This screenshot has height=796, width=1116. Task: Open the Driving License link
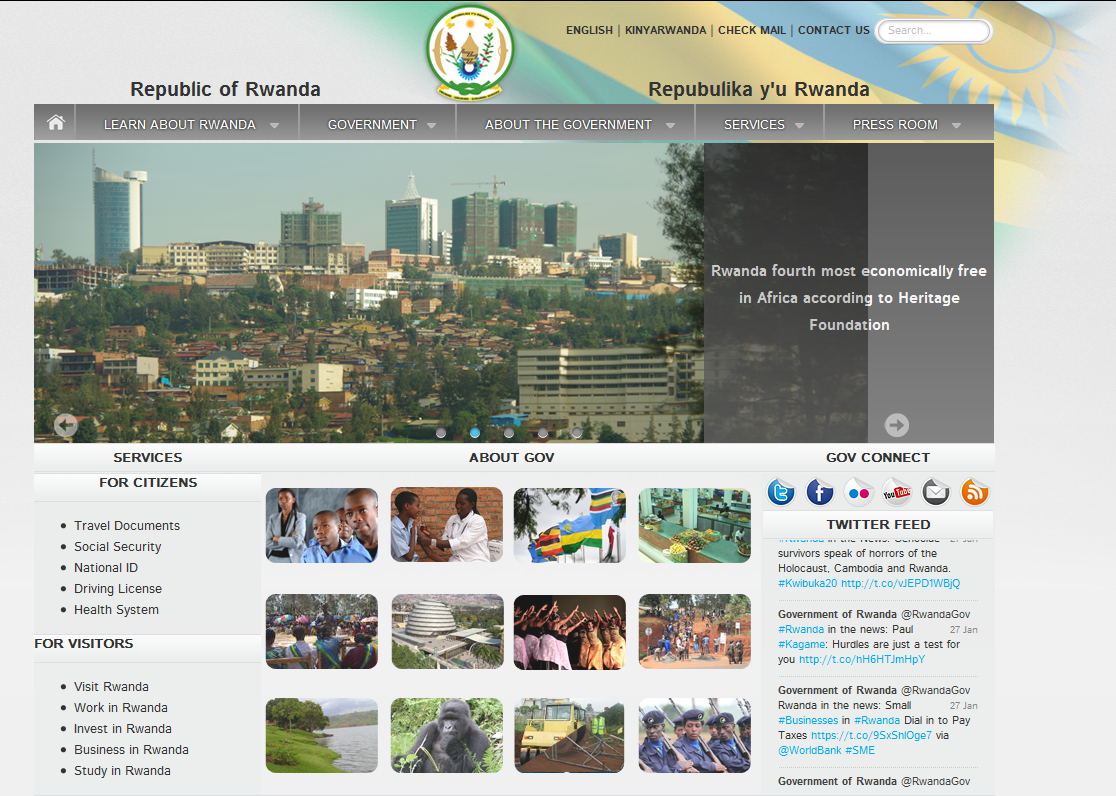click(x=117, y=589)
